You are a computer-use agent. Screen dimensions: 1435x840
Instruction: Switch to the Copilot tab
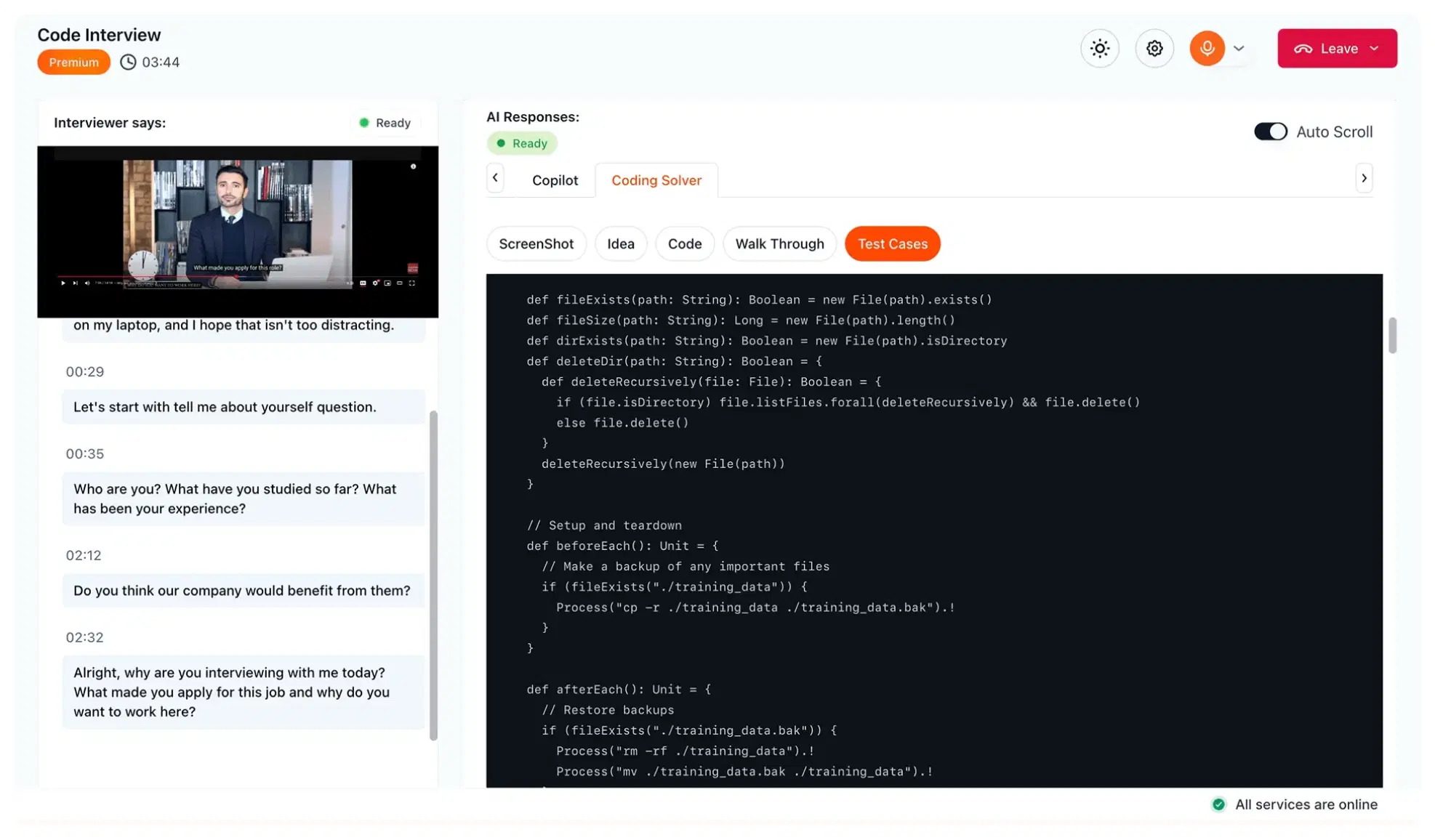coord(555,179)
